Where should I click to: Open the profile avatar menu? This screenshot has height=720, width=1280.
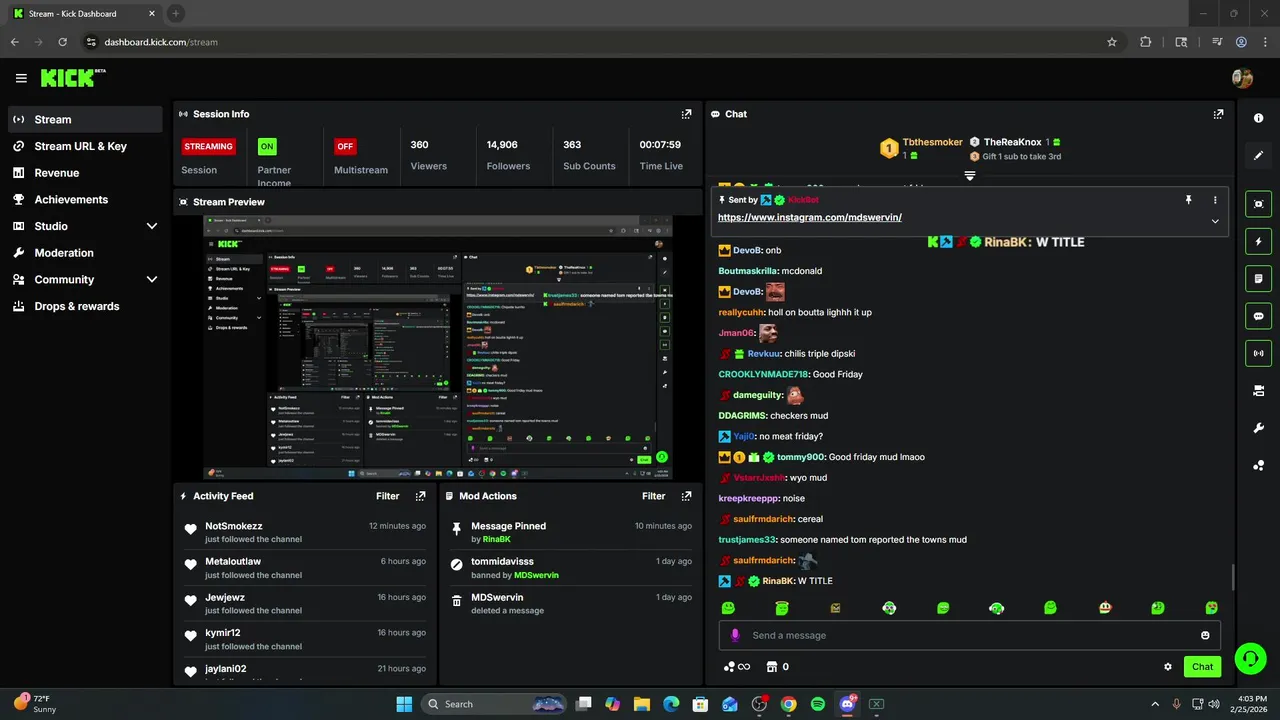pyautogui.click(x=1242, y=78)
